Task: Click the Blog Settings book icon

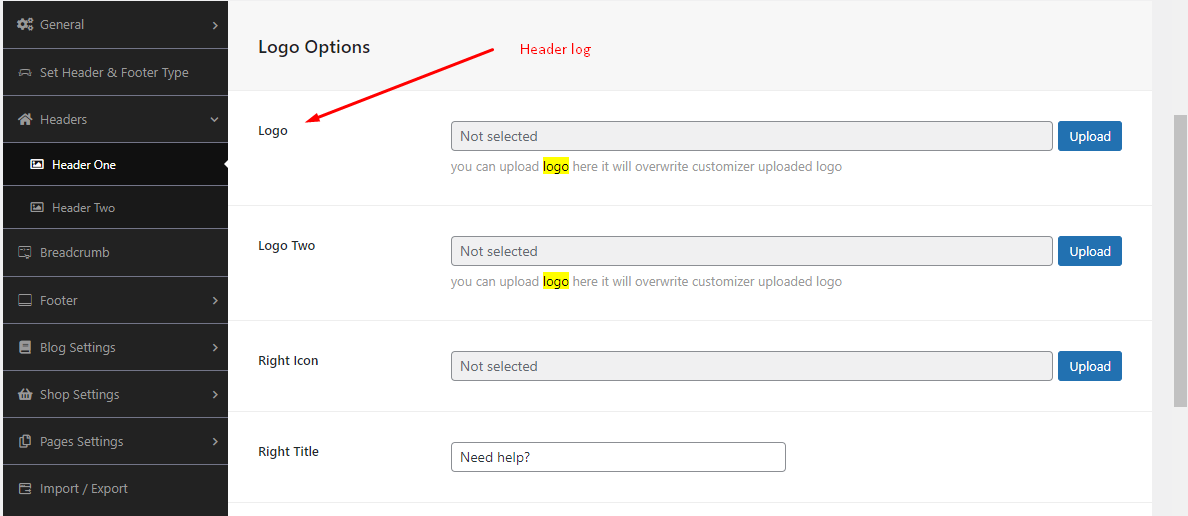Action: (x=26, y=348)
